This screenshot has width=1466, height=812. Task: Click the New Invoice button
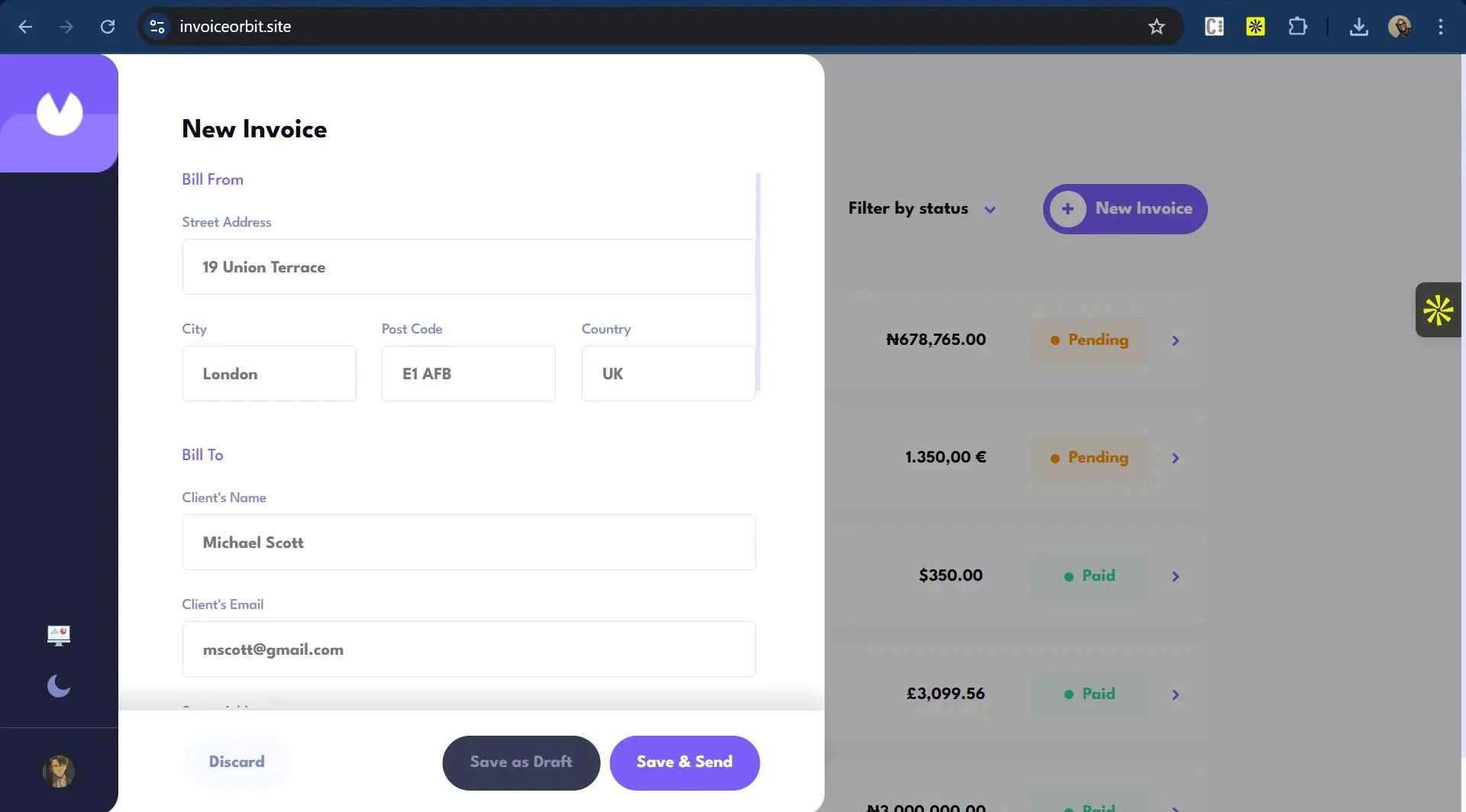coord(1125,209)
